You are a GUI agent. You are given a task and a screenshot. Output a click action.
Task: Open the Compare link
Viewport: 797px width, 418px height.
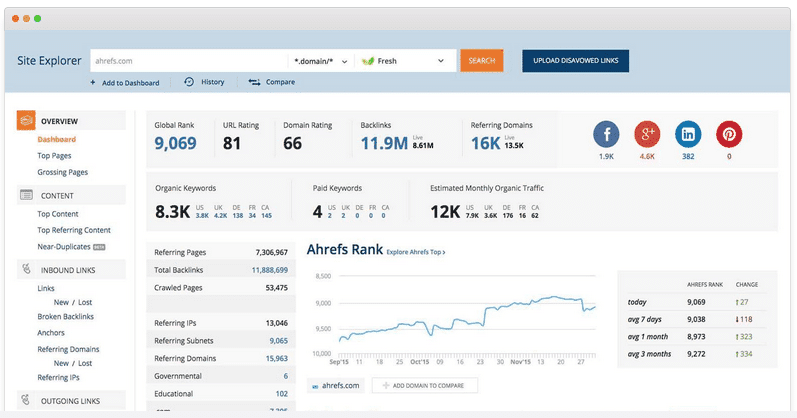click(x=280, y=82)
